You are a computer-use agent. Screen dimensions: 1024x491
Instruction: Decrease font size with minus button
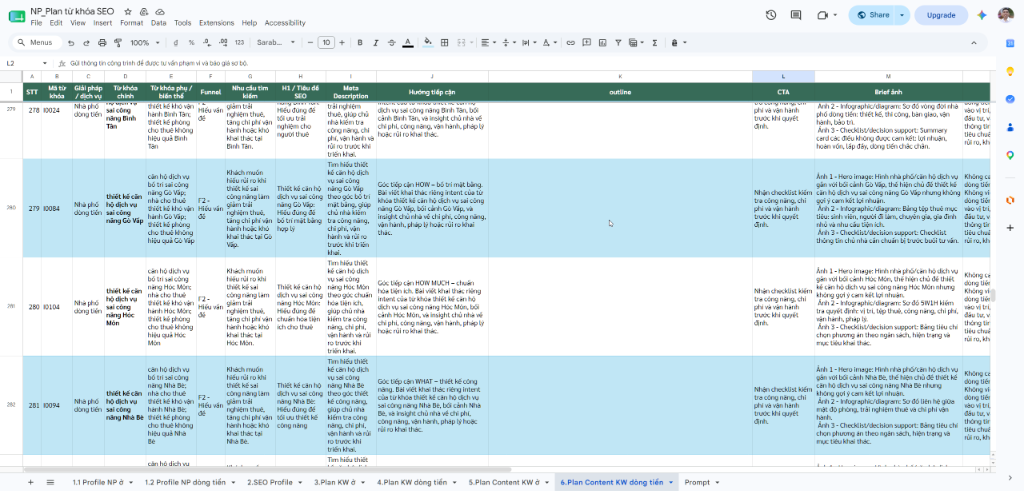[x=310, y=42]
